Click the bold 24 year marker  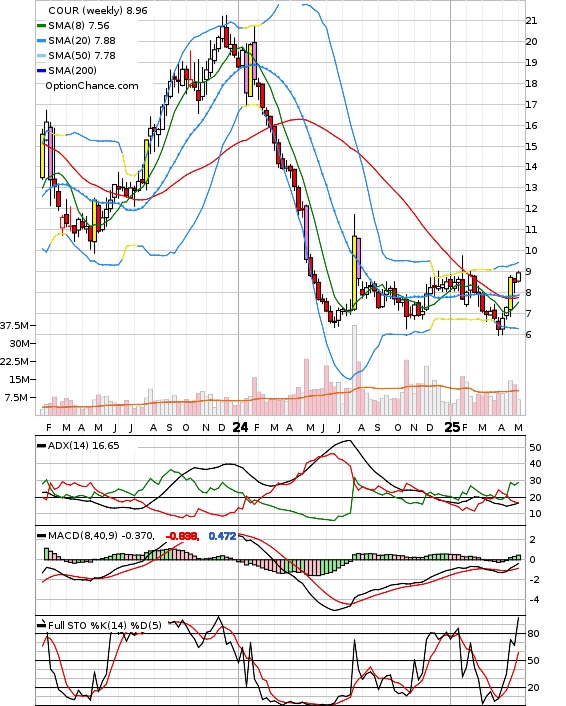point(240,427)
